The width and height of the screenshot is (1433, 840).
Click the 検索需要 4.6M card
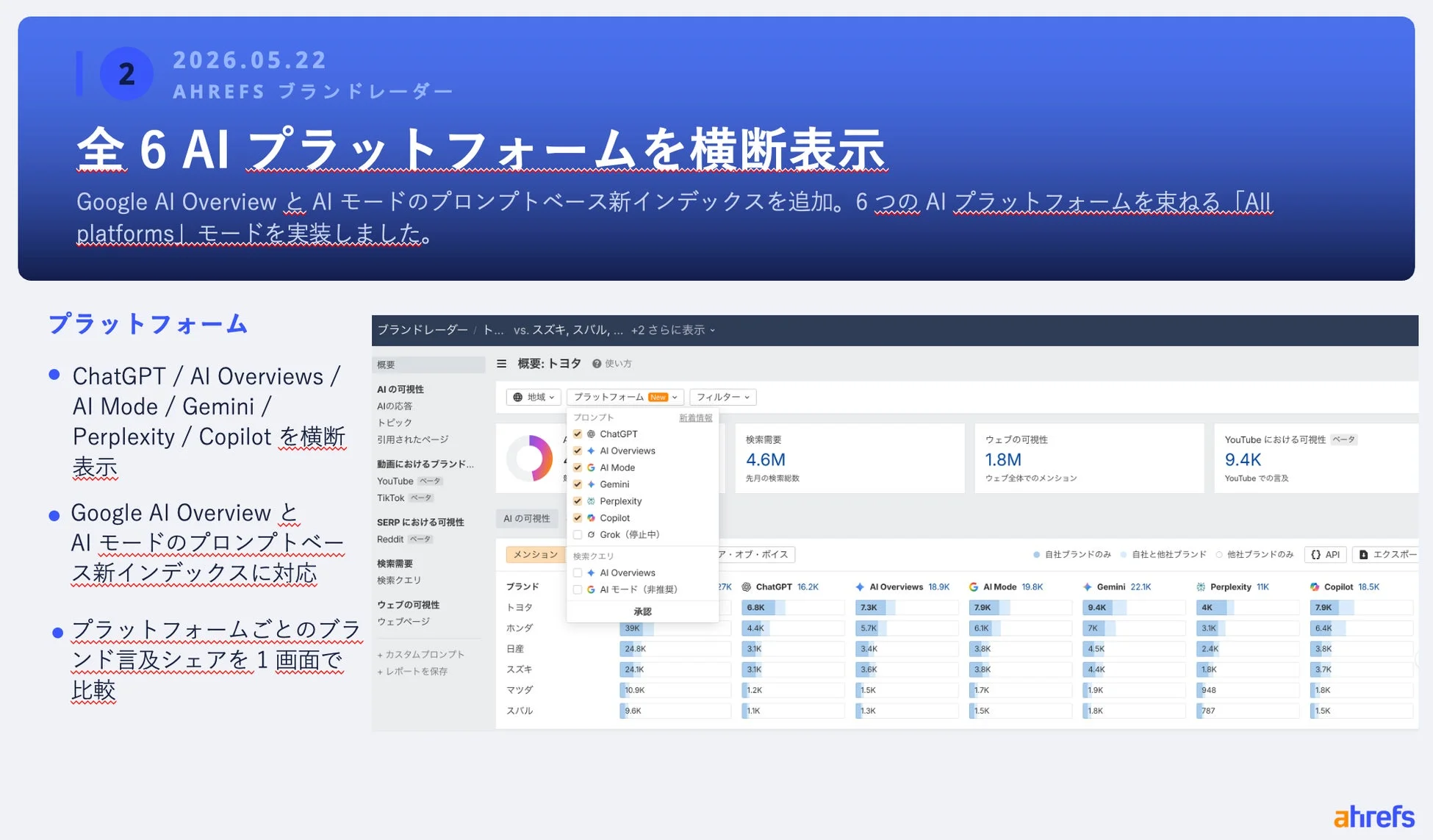click(850, 458)
